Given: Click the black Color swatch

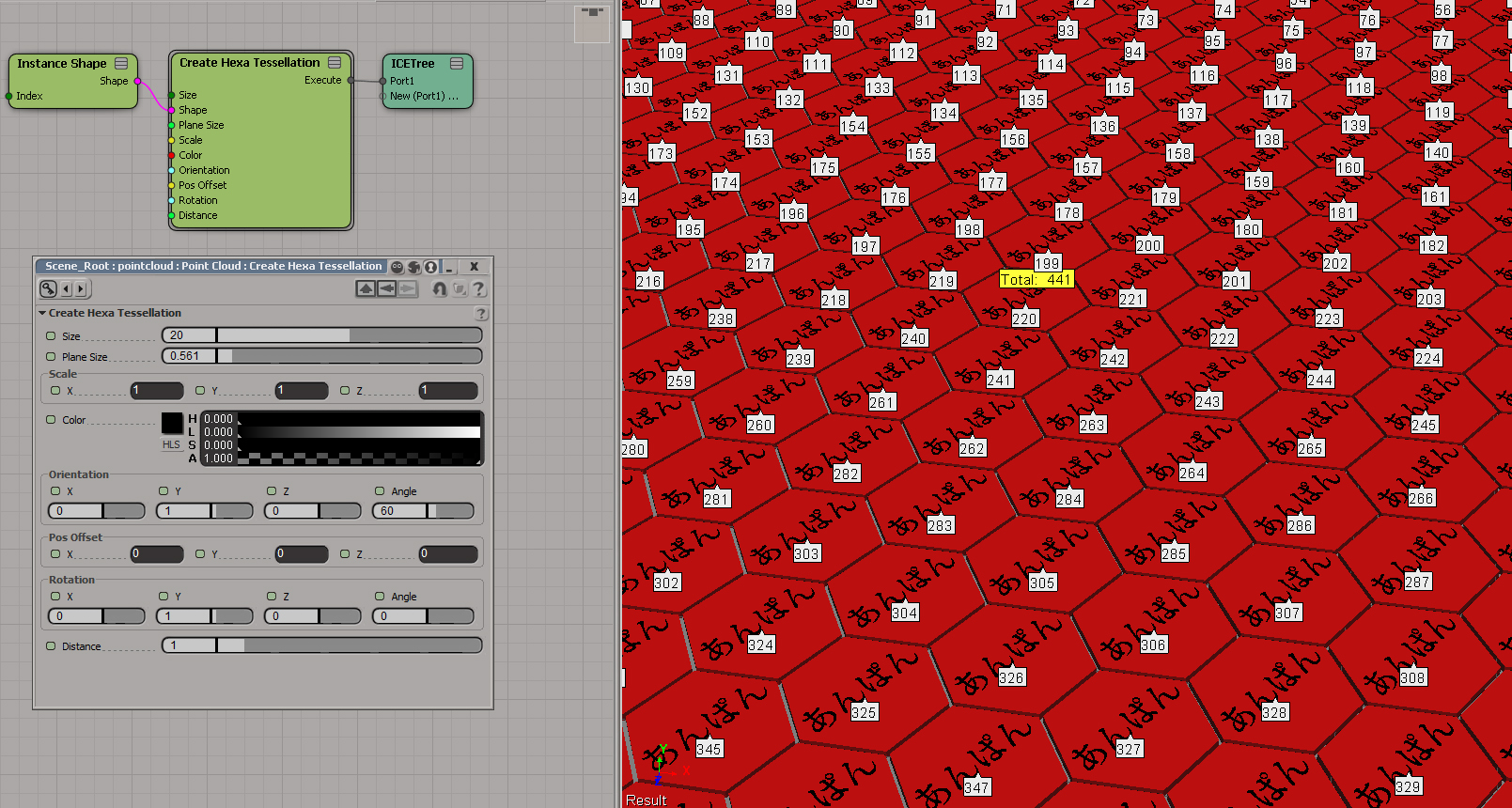Looking at the screenshot, I should click(172, 423).
